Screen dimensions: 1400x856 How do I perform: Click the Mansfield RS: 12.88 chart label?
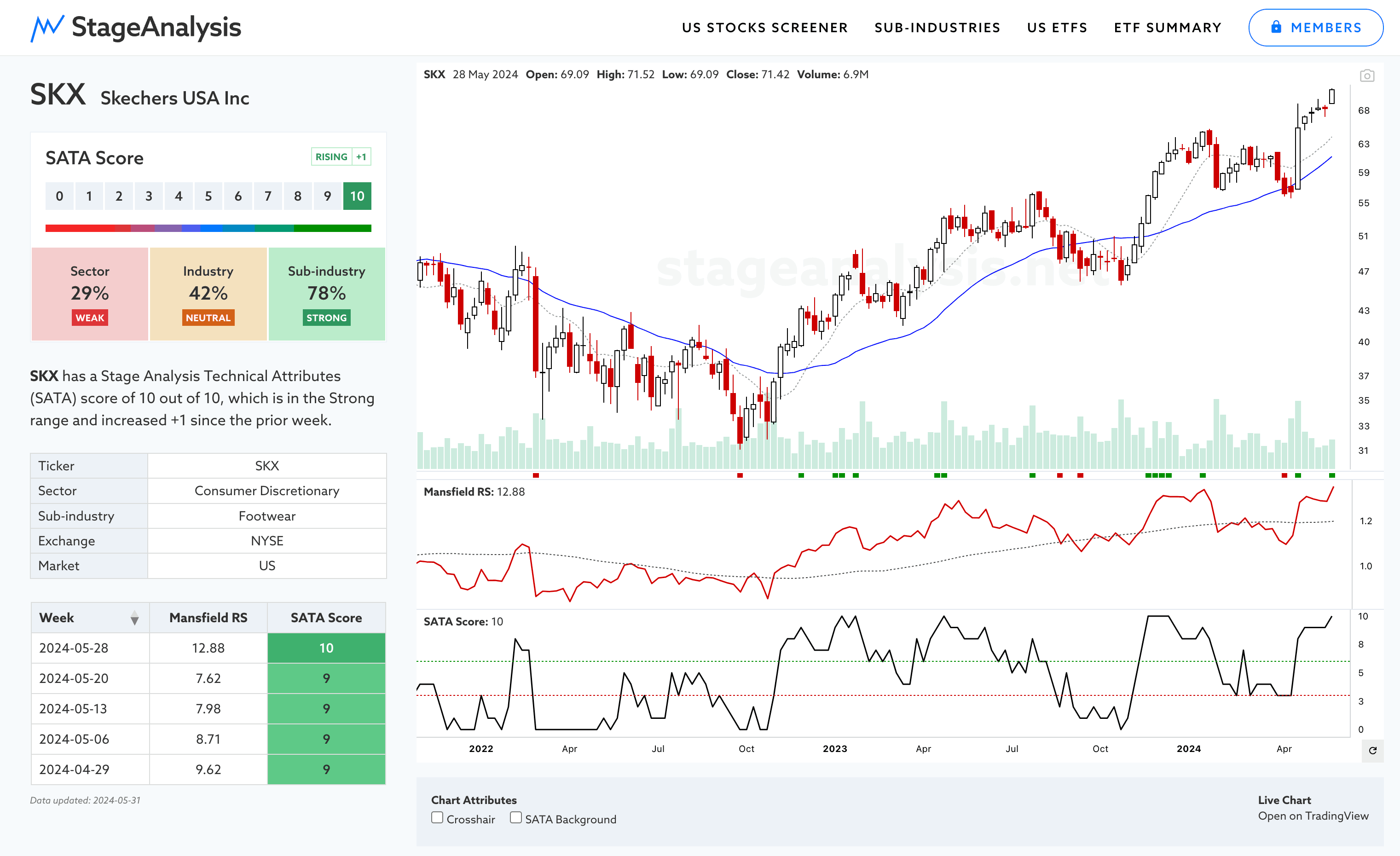[474, 492]
